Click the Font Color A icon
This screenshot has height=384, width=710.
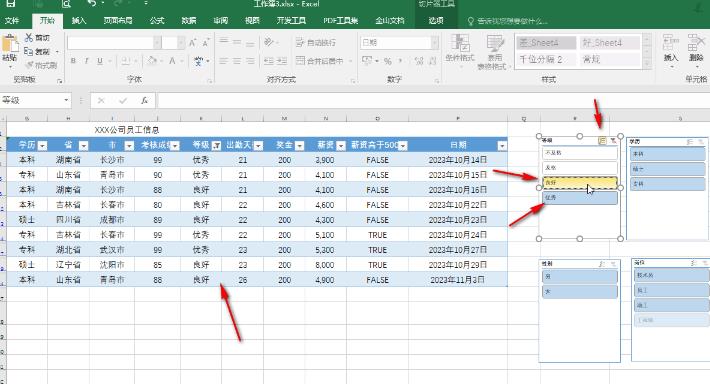coord(172,61)
